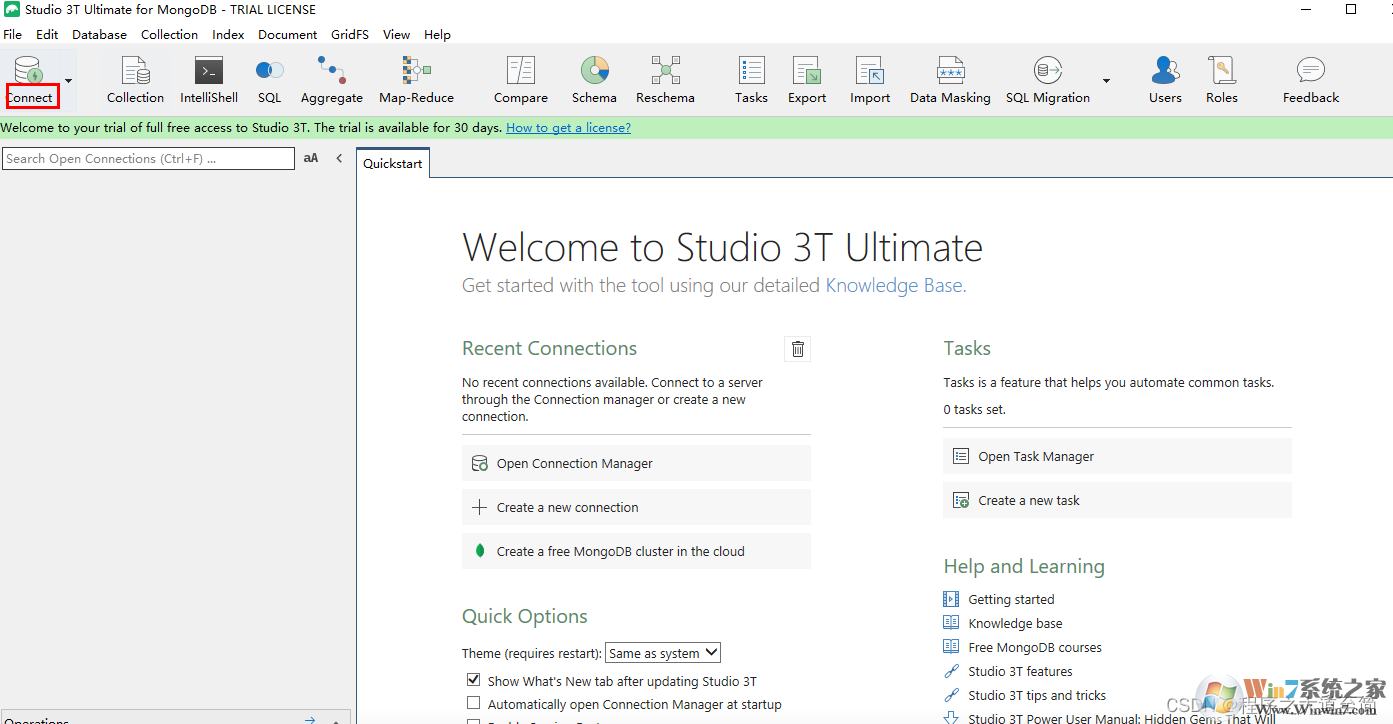Screen dimensions: 1393x724
Task: Enable automatically open Connection Manager at startup
Action: tap(474, 704)
